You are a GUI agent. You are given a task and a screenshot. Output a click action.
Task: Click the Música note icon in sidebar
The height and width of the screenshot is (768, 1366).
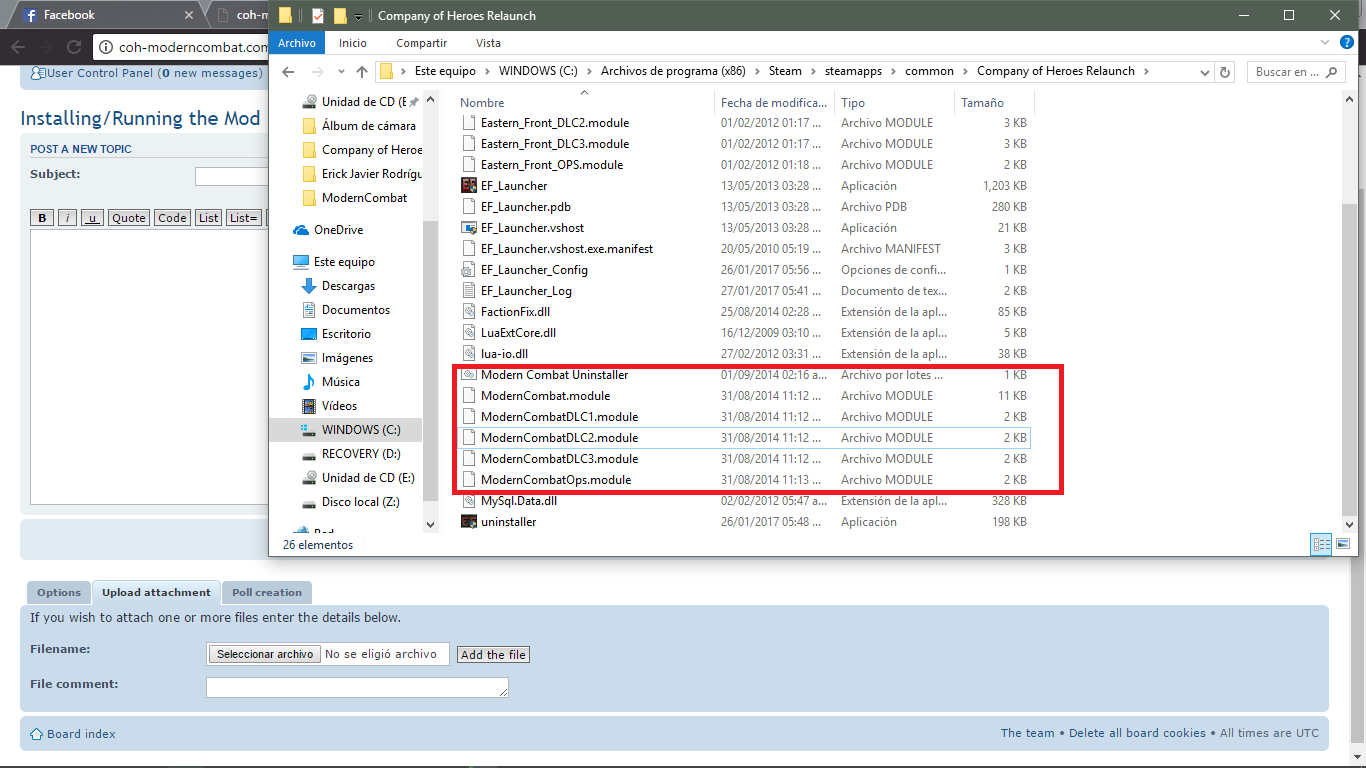[x=309, y=382]
